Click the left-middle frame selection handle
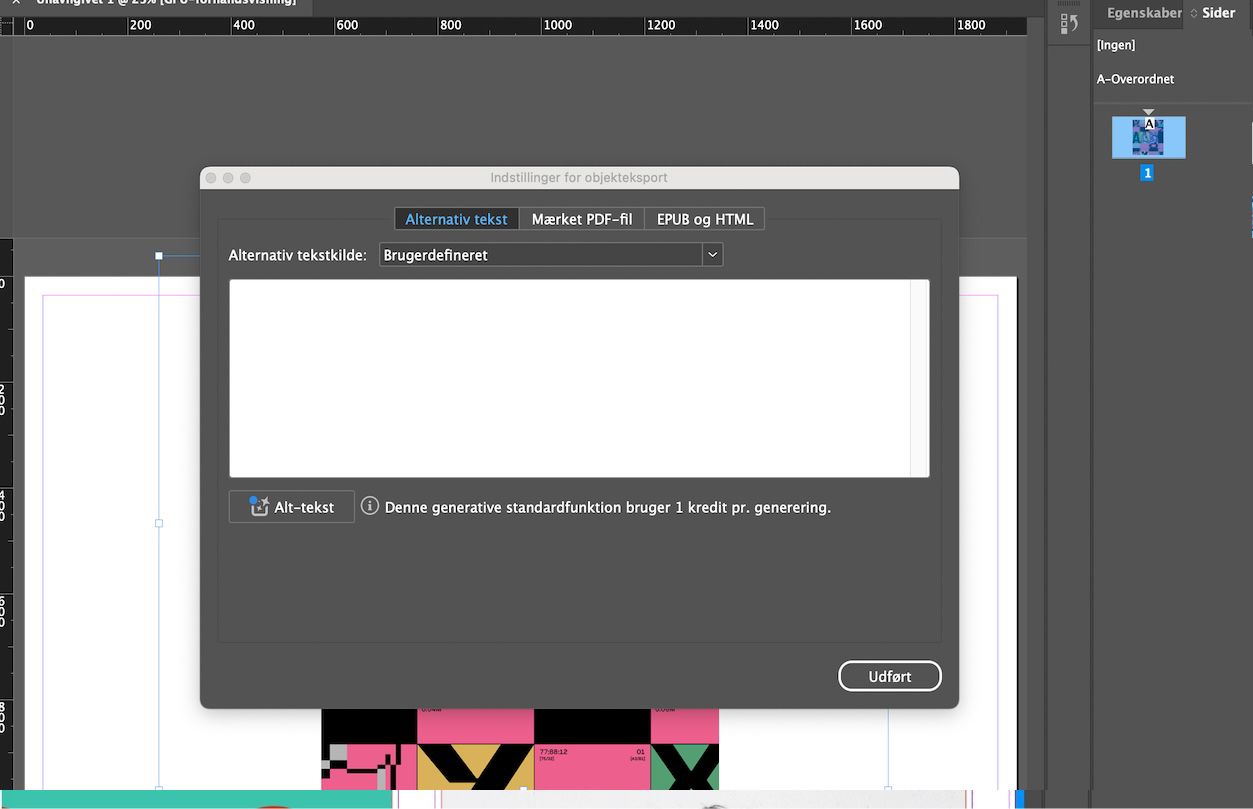Viewport: 1253px width, 809px height. pyautogui.click(x=159, y=523)
